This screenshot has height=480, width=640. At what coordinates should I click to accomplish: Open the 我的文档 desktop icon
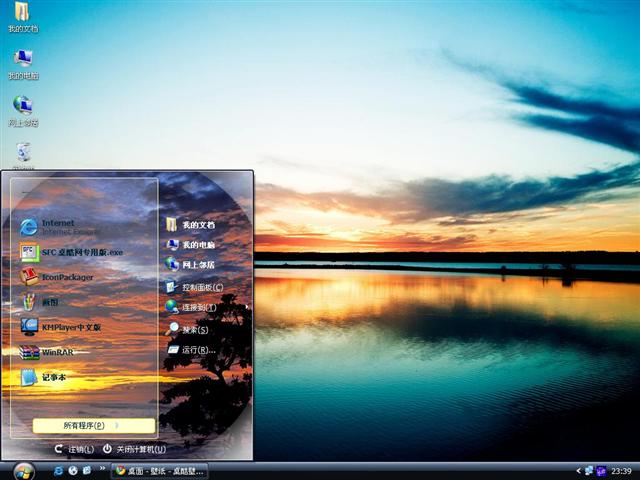23,16
